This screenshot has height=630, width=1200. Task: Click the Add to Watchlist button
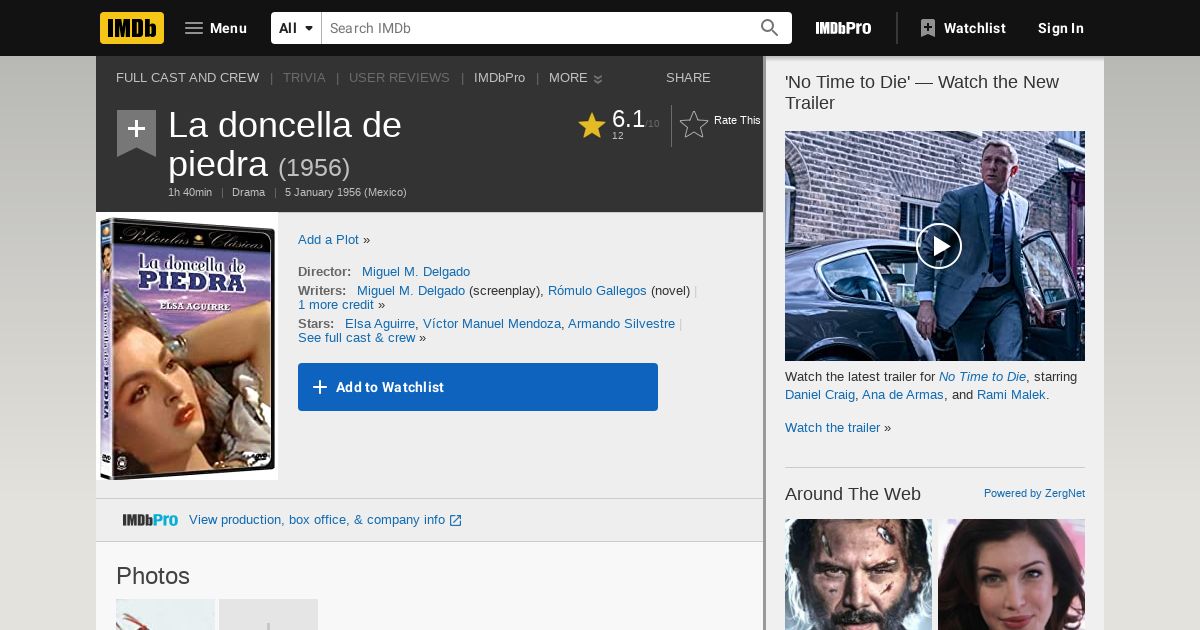tap(478, 387)
